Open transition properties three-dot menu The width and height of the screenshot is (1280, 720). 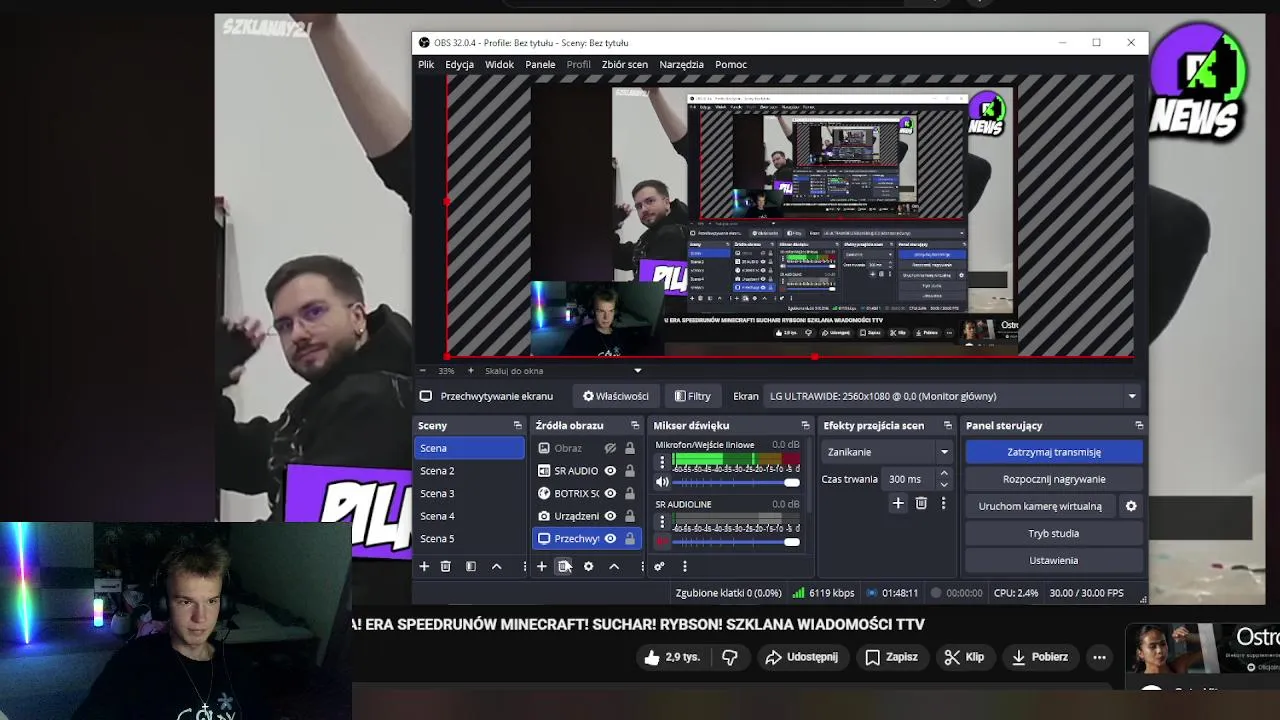tap(943, 503)
